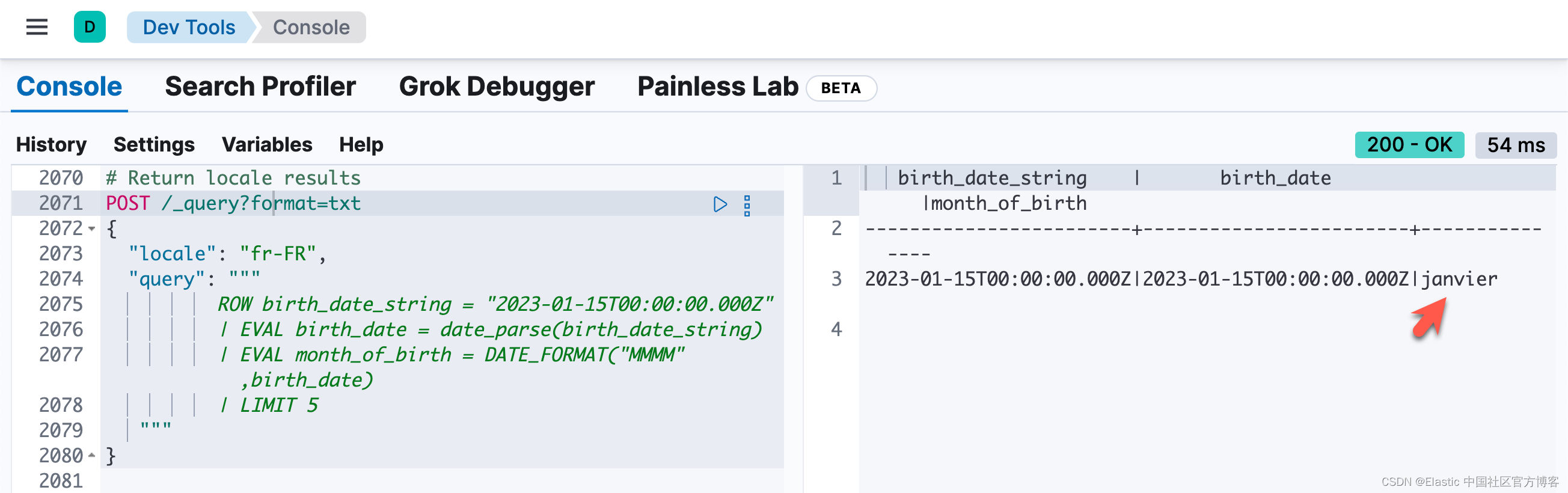Place cursor in POST /_query?format=txt line
Viewport: 1568px width, 493px height.
click(x=233, y=203)
